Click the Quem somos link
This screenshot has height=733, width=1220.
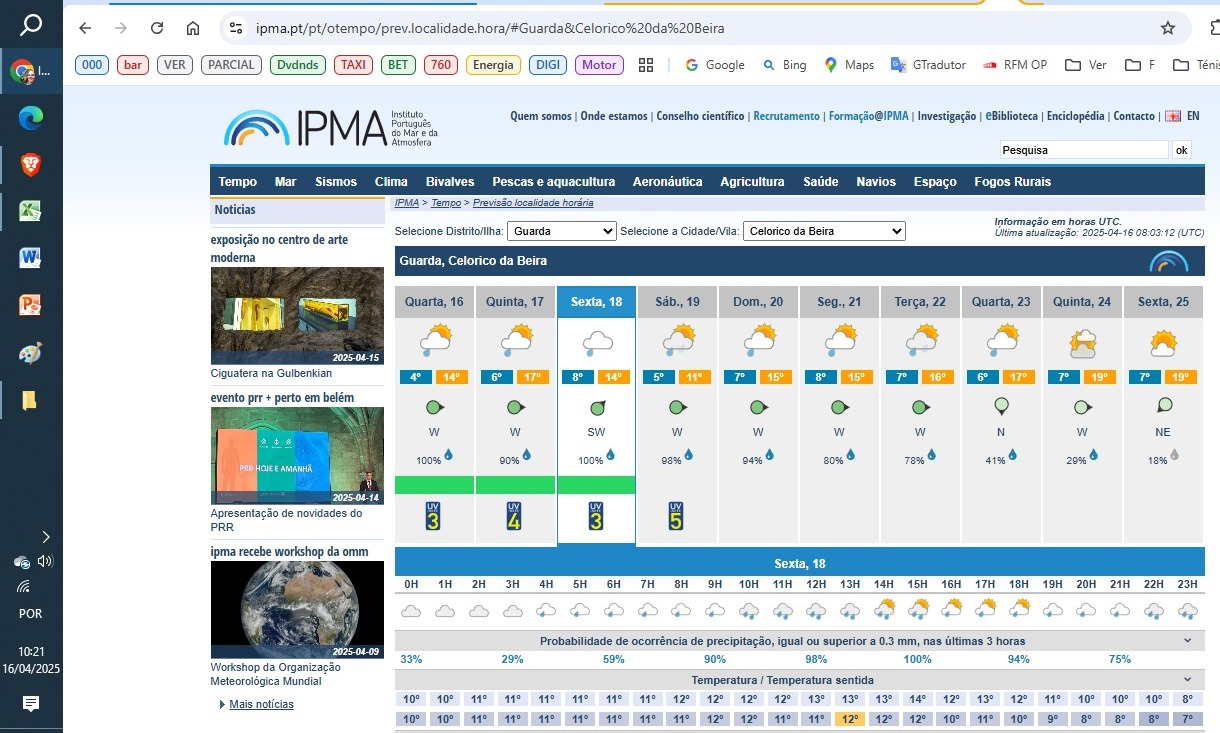pos(541,116)
